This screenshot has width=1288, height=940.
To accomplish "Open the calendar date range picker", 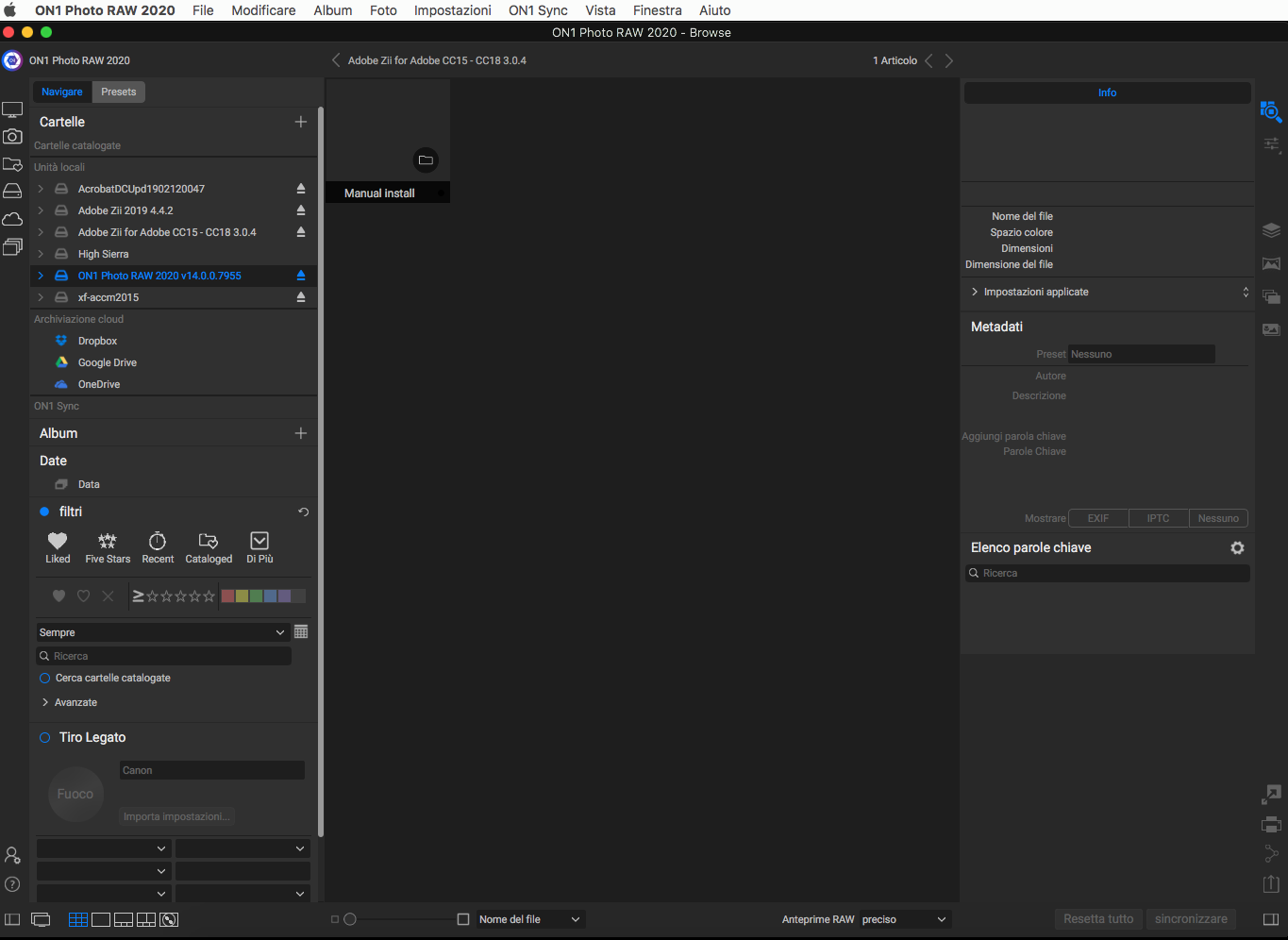I will [301, 631].
